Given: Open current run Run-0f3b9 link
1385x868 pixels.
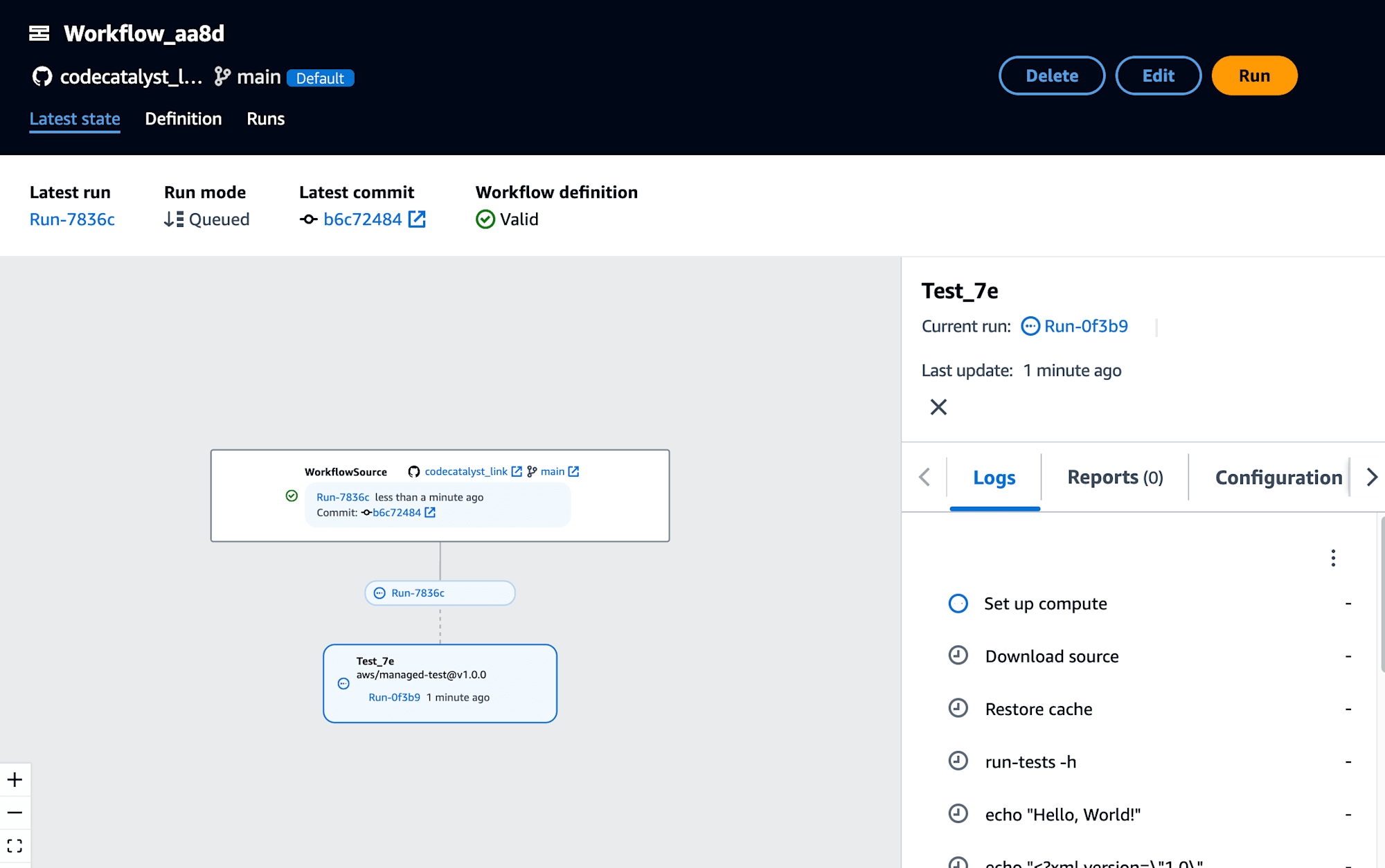Looking at the screenshot, I should tap(1086, 326).
